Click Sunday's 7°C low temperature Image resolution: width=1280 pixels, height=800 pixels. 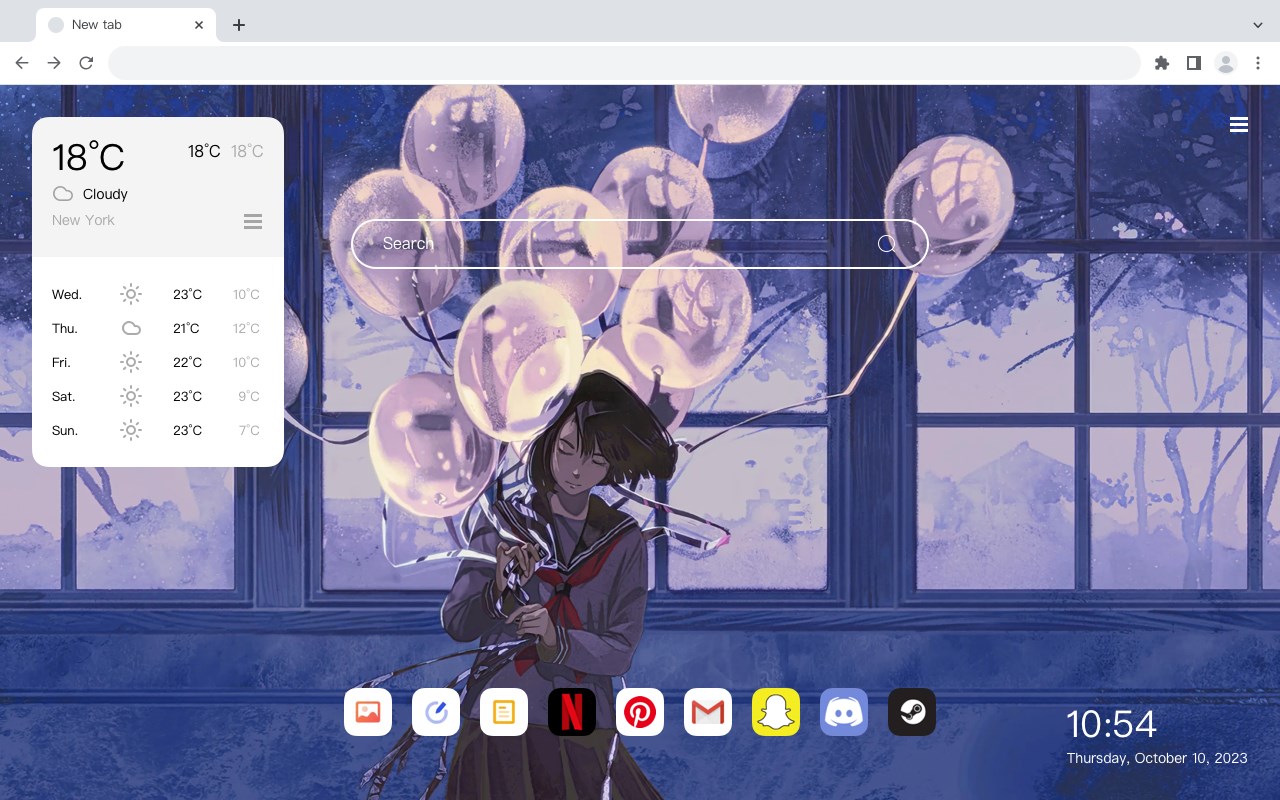pyautogui.click(x=249, y=430)
